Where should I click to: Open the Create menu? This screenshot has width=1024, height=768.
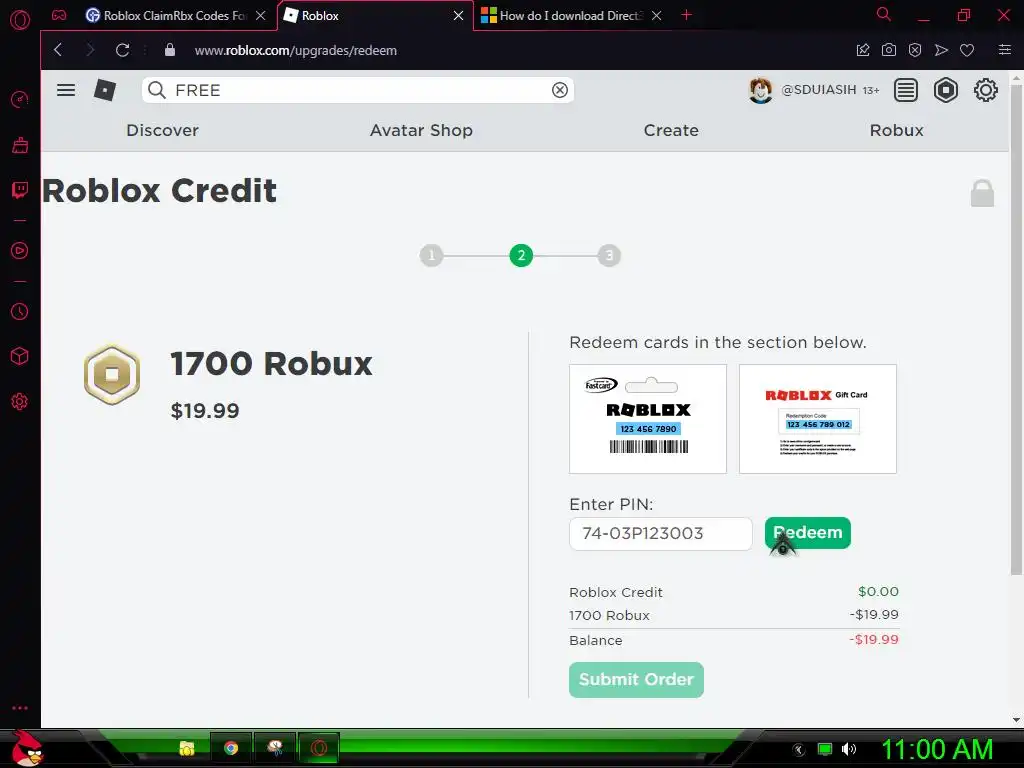click(x=671, y=130)
